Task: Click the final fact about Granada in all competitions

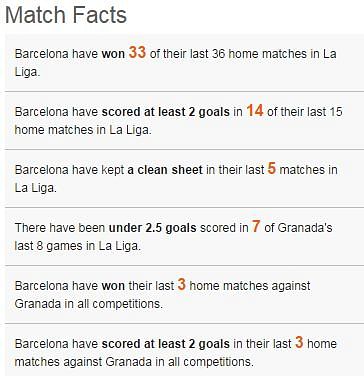Action: click(x=184, y=350)
